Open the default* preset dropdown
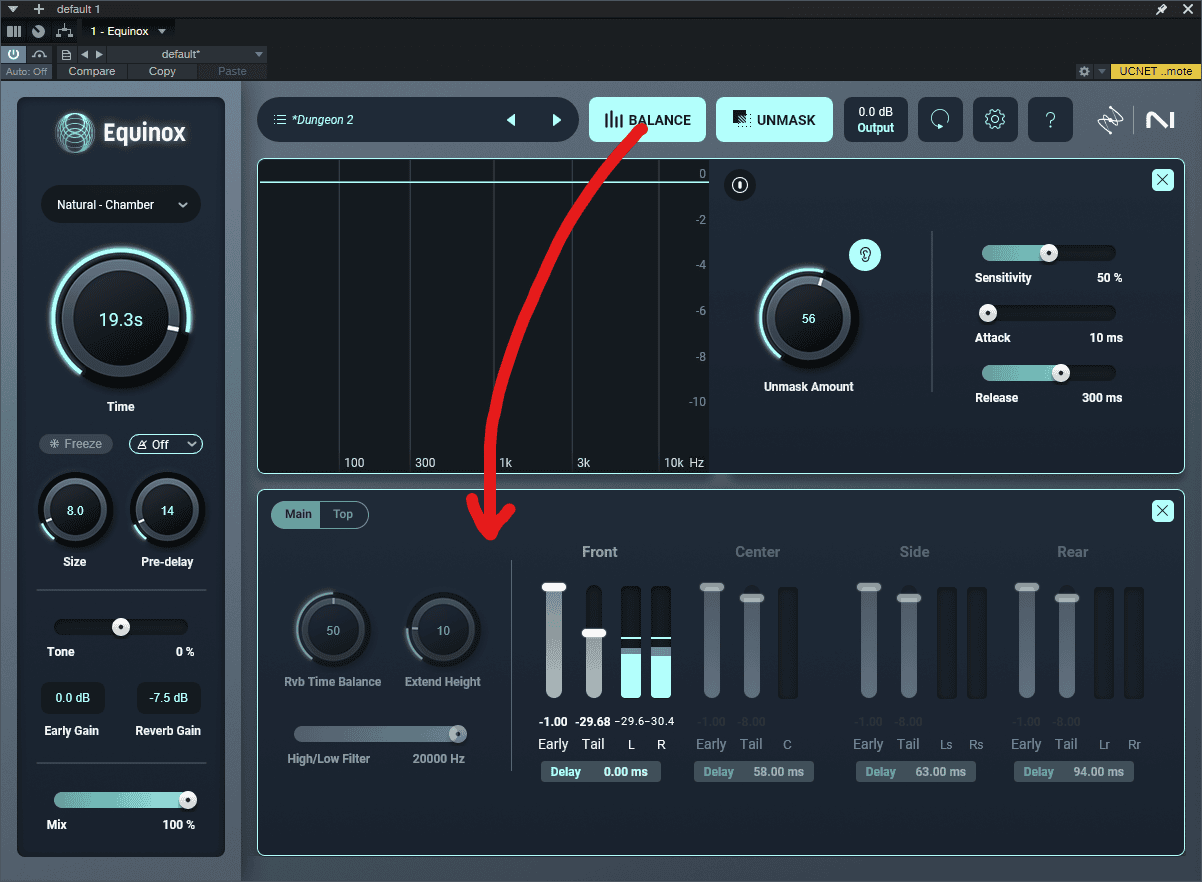The width and height of the screenshot is (1202, 882). pos(187,54)
